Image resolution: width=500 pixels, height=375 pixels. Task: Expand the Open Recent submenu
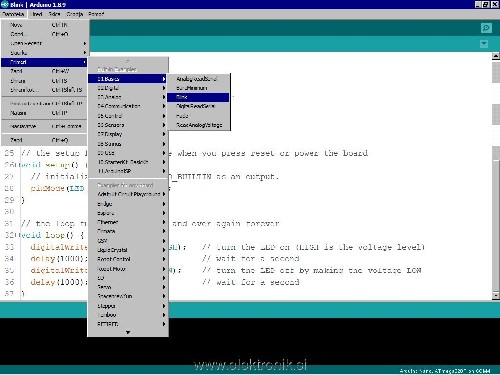pyautogui.click(x=45, y=43)
